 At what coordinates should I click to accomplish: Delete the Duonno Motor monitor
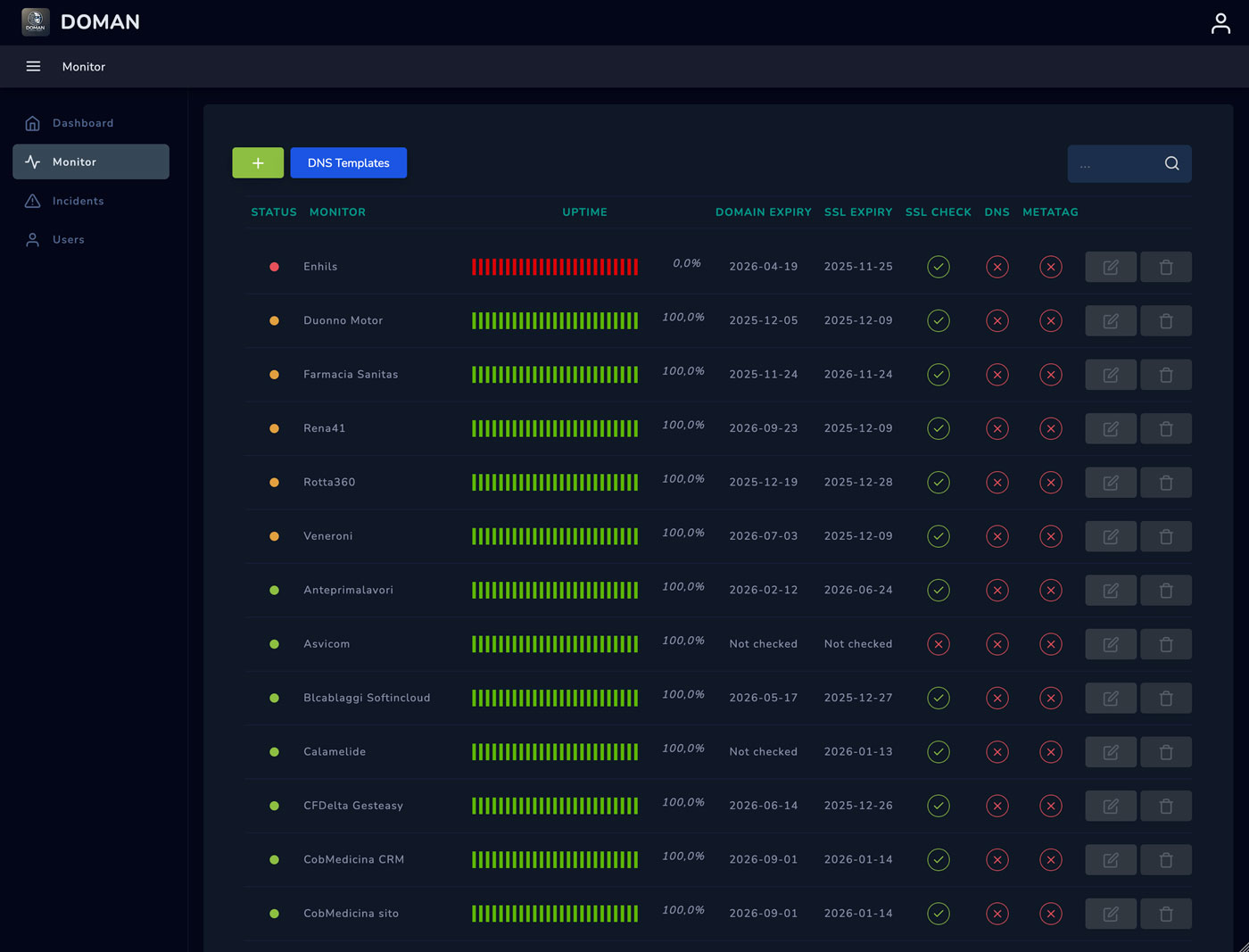point(1165,321)
